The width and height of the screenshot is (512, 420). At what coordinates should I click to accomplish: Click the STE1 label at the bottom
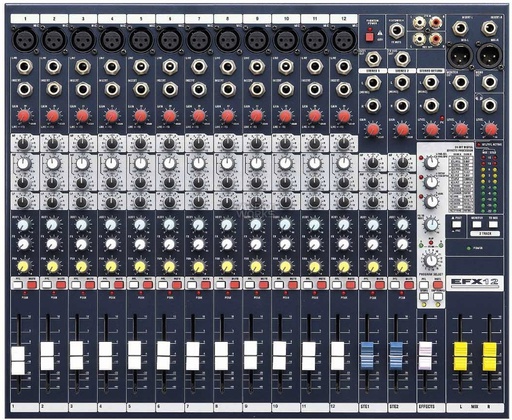pos(365,407)
